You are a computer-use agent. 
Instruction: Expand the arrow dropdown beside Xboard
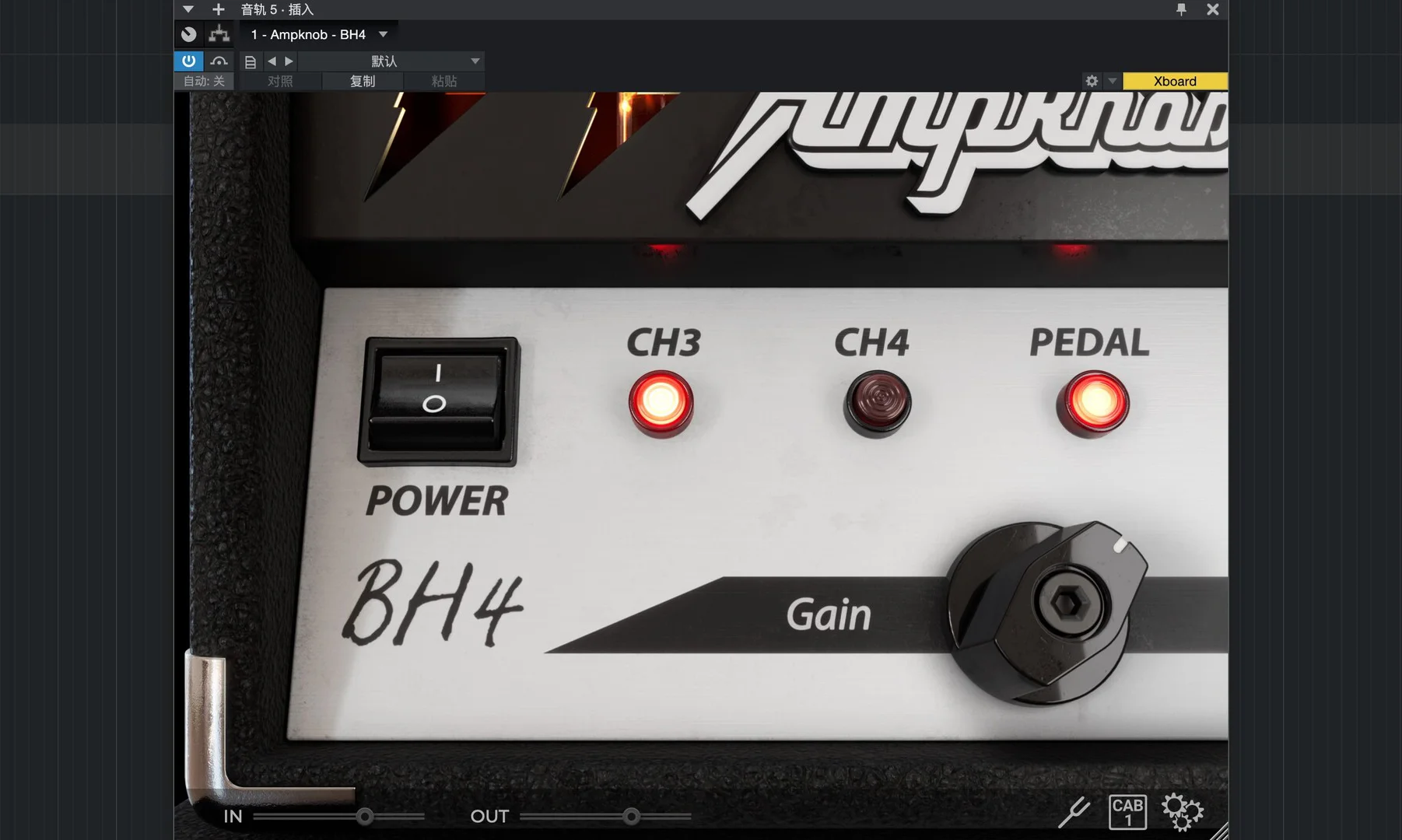click(x=1112, y=81)
